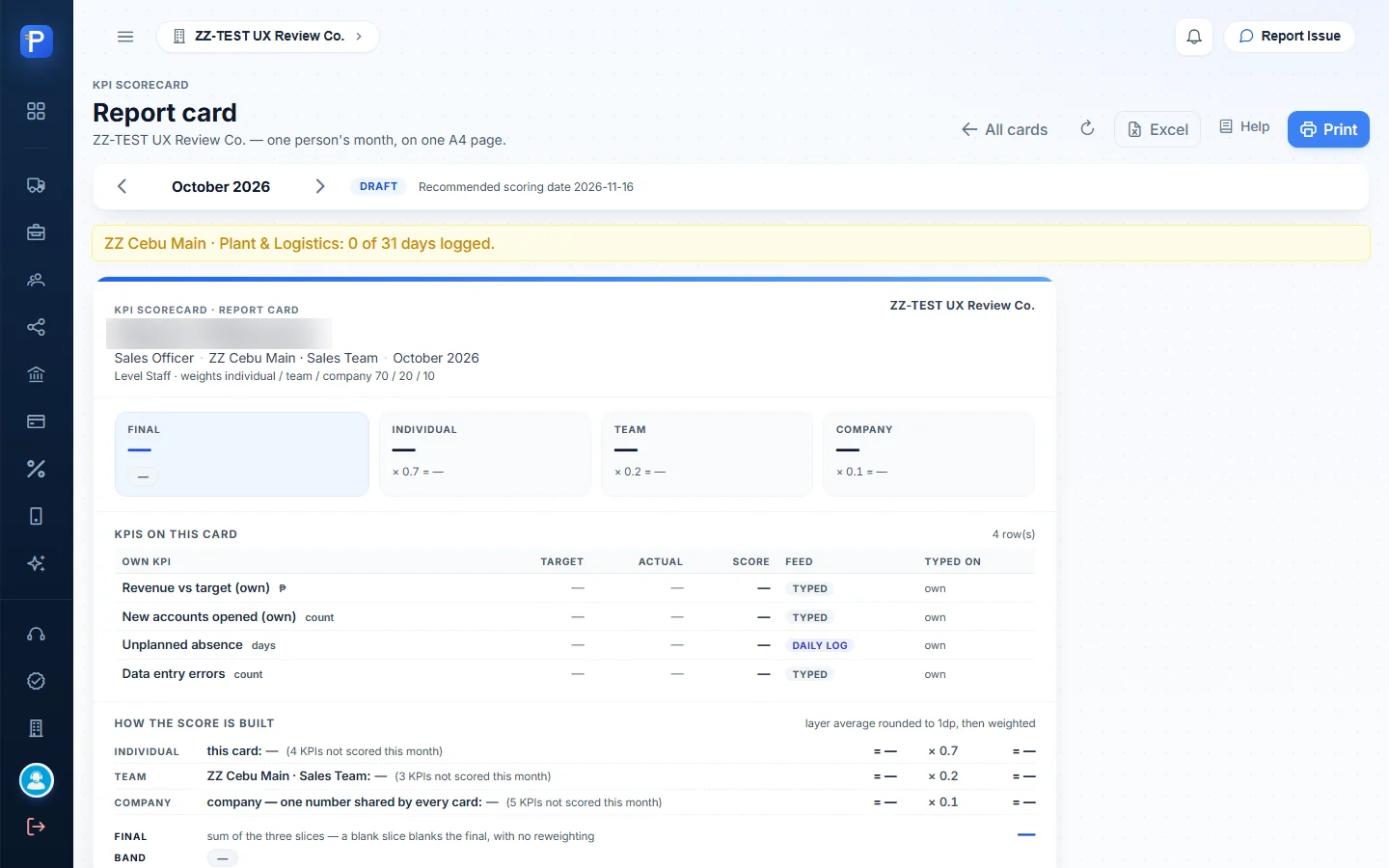
Task: Click the ZZ Cebu Main · Sales Team: label
Action: point(288,776)
